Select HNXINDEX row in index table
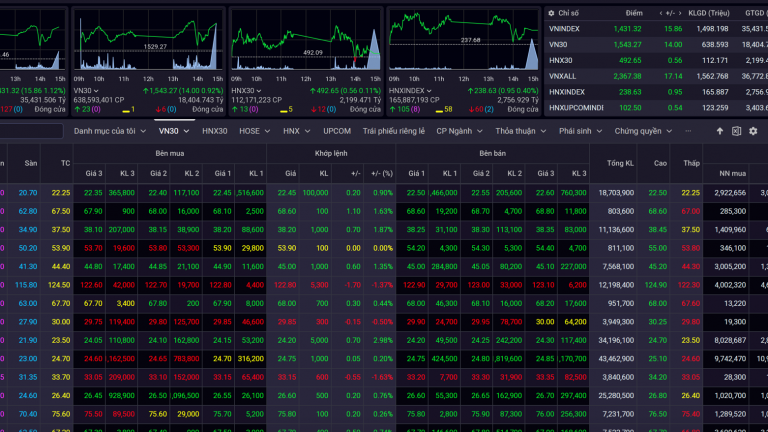768x432 pixels. [x=656, y=92]
